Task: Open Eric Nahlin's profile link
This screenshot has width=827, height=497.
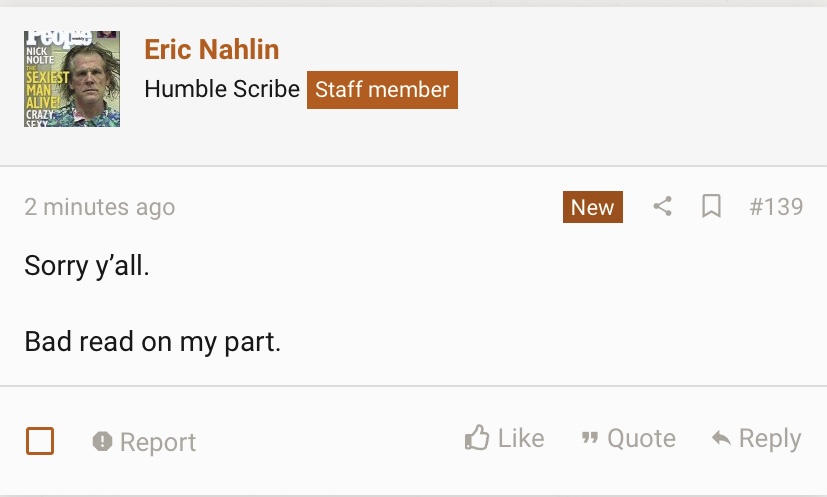Action: pos(212,49)
